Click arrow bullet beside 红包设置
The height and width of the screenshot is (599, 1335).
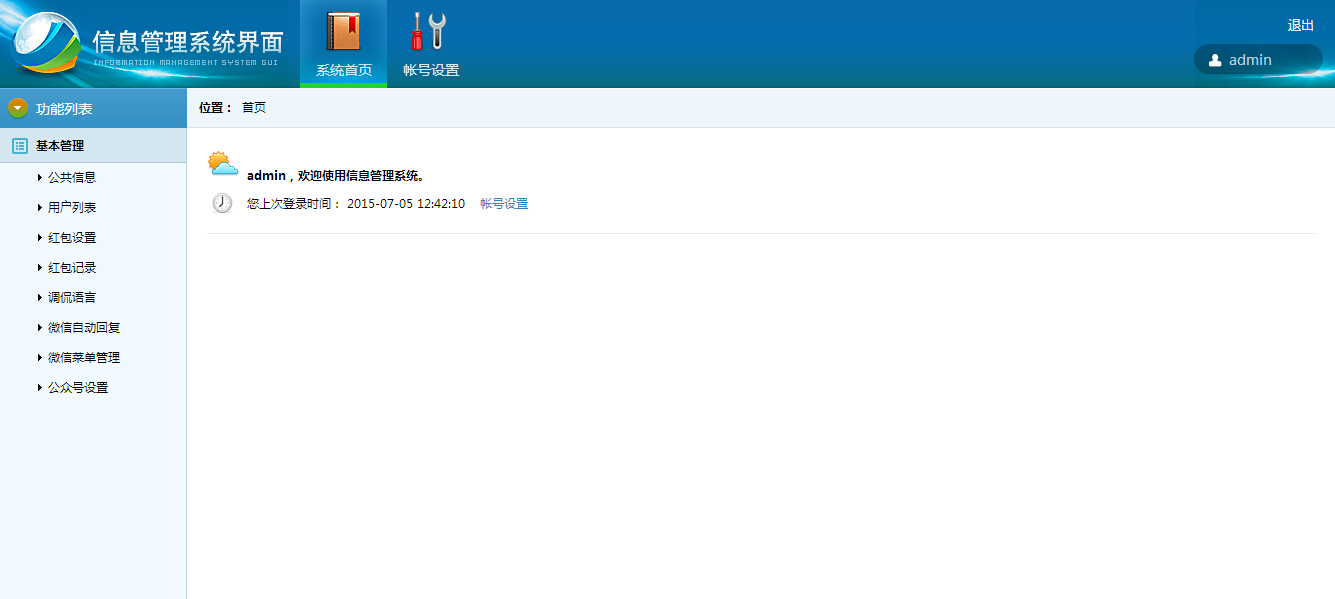(40, 238)
